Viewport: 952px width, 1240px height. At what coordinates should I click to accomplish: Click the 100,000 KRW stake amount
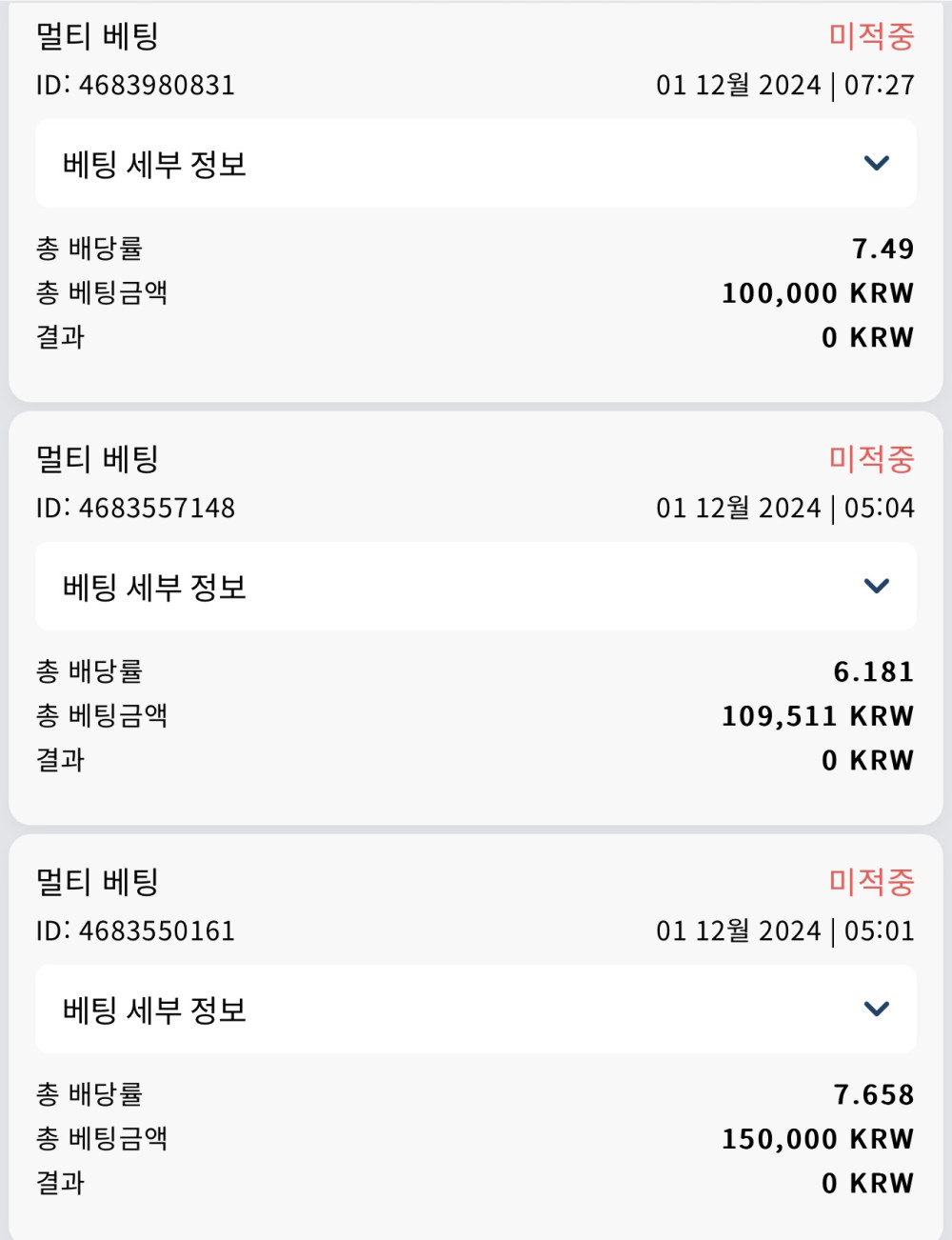817,293
